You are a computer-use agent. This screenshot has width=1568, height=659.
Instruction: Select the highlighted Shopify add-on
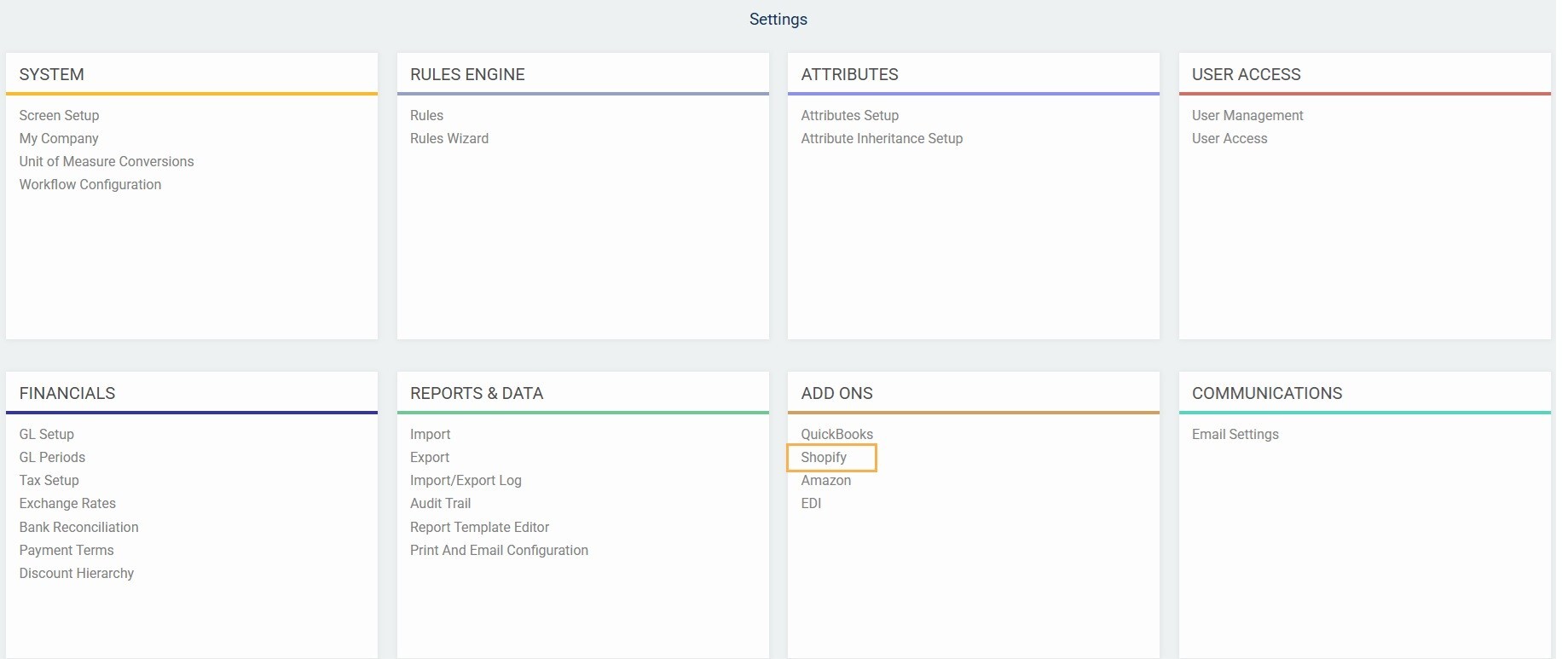point(824,457)
